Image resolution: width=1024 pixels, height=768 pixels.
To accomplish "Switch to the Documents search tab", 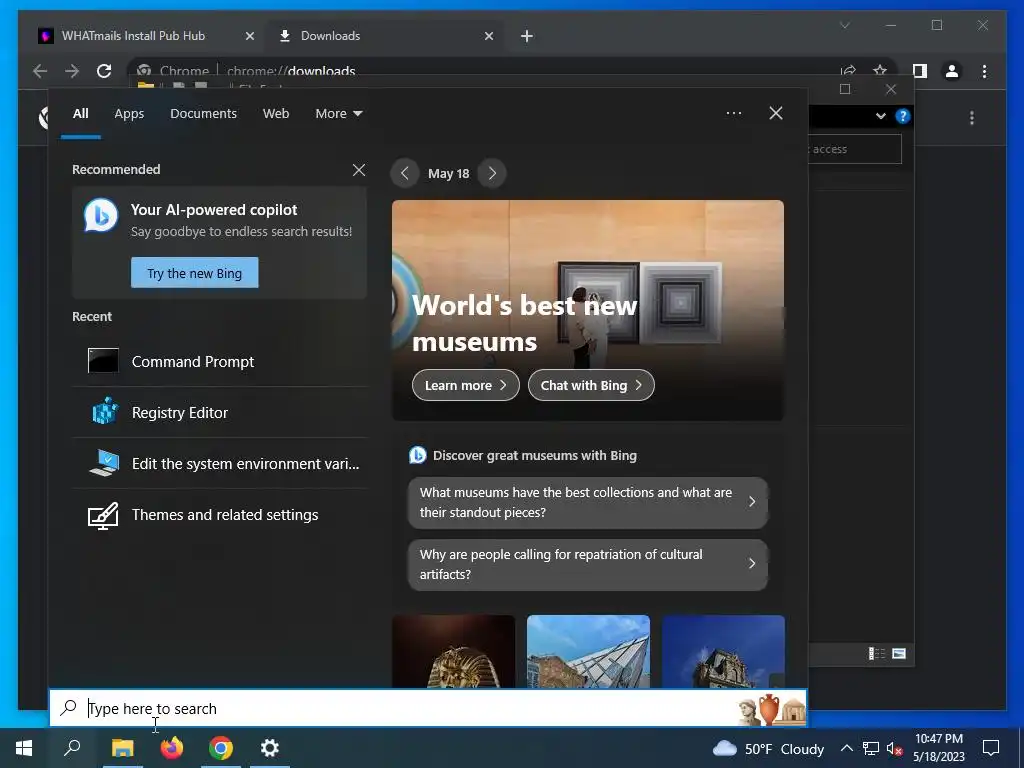I will (x=203, y=114).
